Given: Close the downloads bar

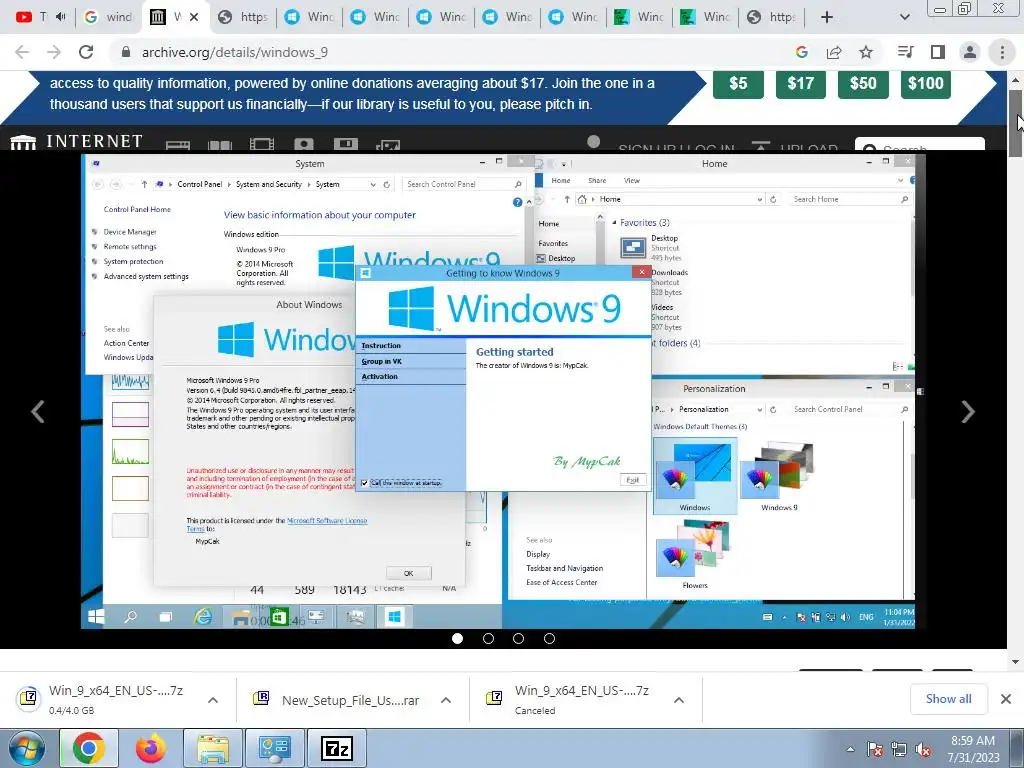Looking at the screenshot, I should pos(1006,699).
